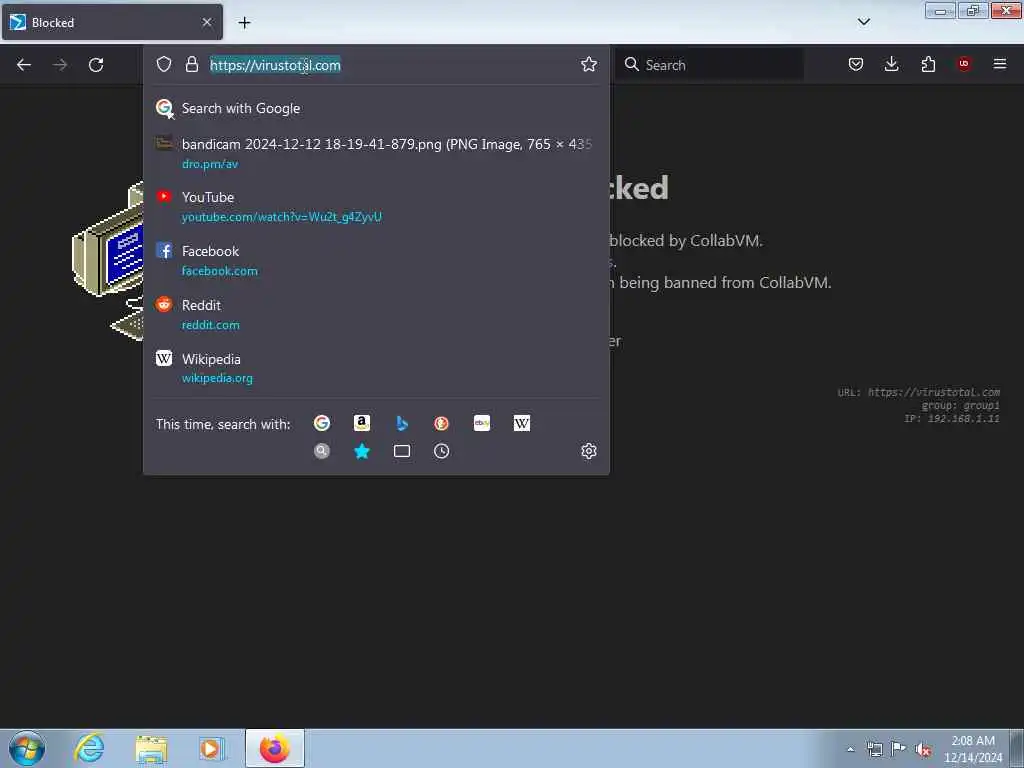Screen dimensions: 1024x768
Task: Close the Blocked tab
Action: [207, 22]
